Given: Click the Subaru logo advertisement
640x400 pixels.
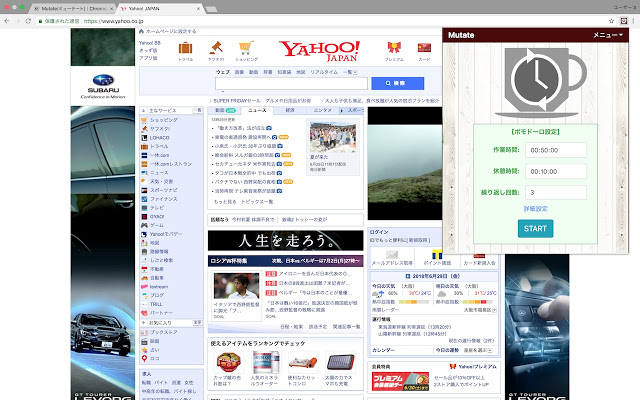Looking at the screenshot, I should pyautogui.click(x=103, y=86).
